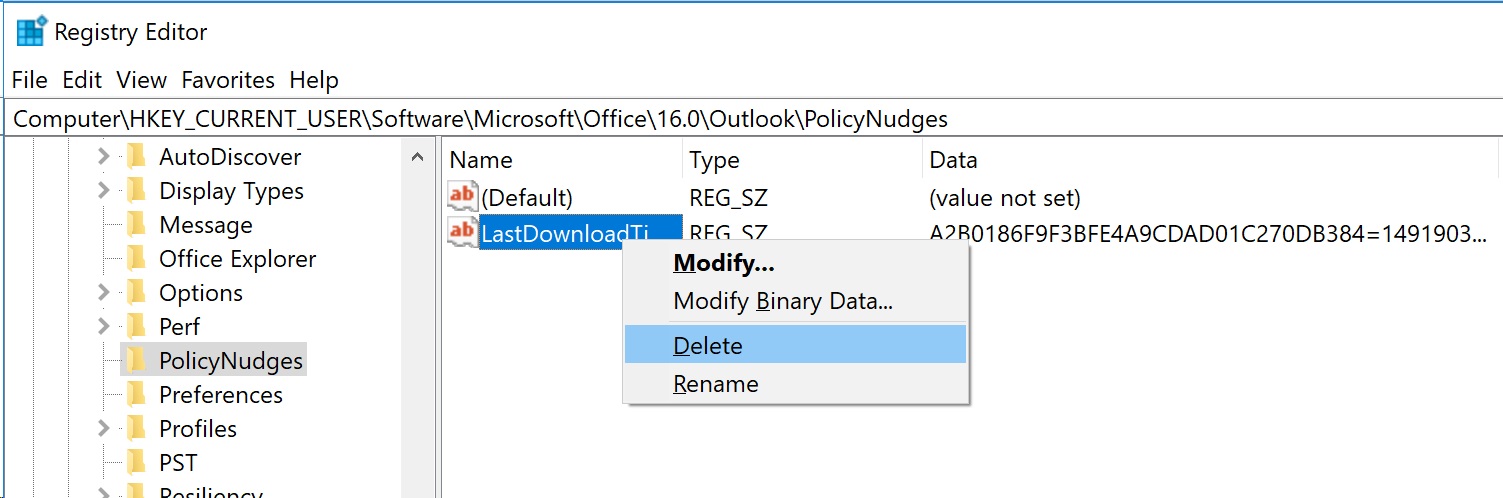This screenshot has height=498, width=1503.
Task: Click REG_SZ type of (Default) row
Action: coord(729,198)
